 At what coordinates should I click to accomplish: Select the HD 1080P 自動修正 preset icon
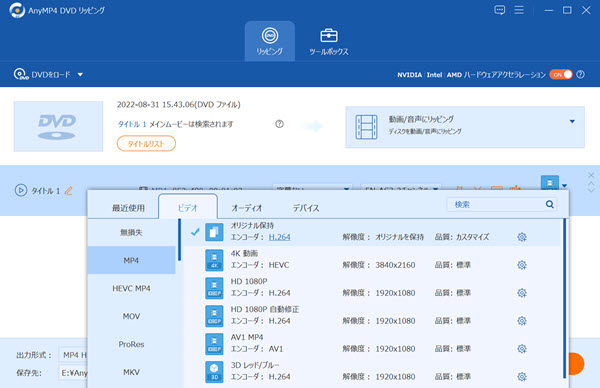click(x=214, y=316)
